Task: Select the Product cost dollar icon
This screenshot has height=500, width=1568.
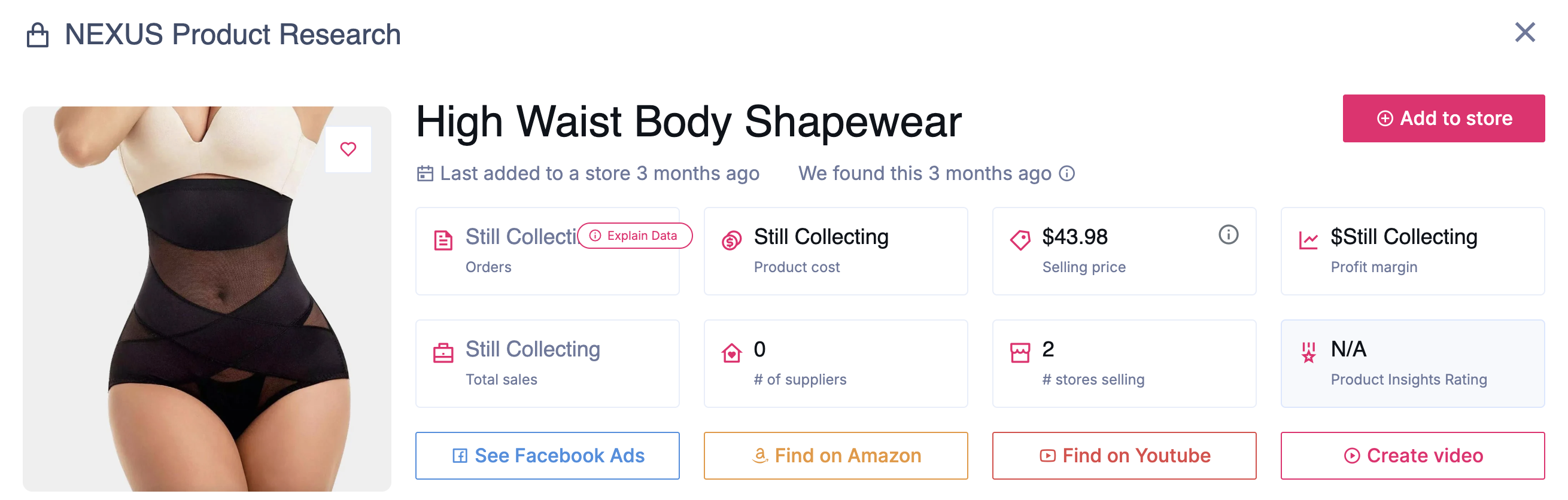Action: [732, 240]
